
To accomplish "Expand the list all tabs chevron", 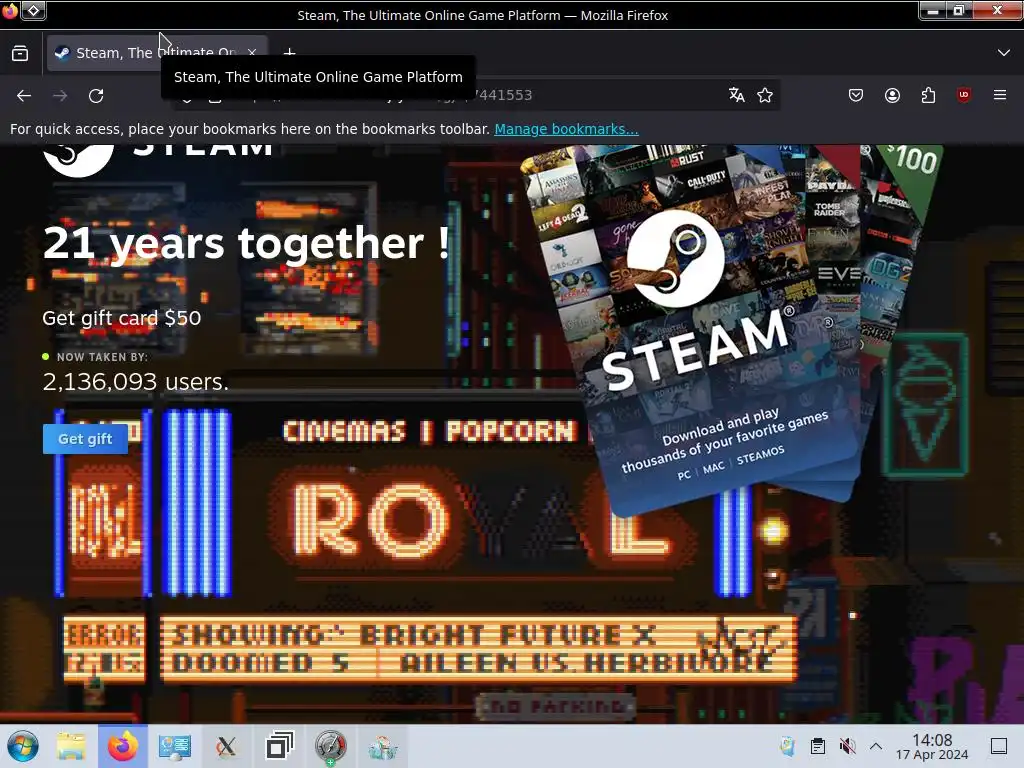I will click(1004, 52).
